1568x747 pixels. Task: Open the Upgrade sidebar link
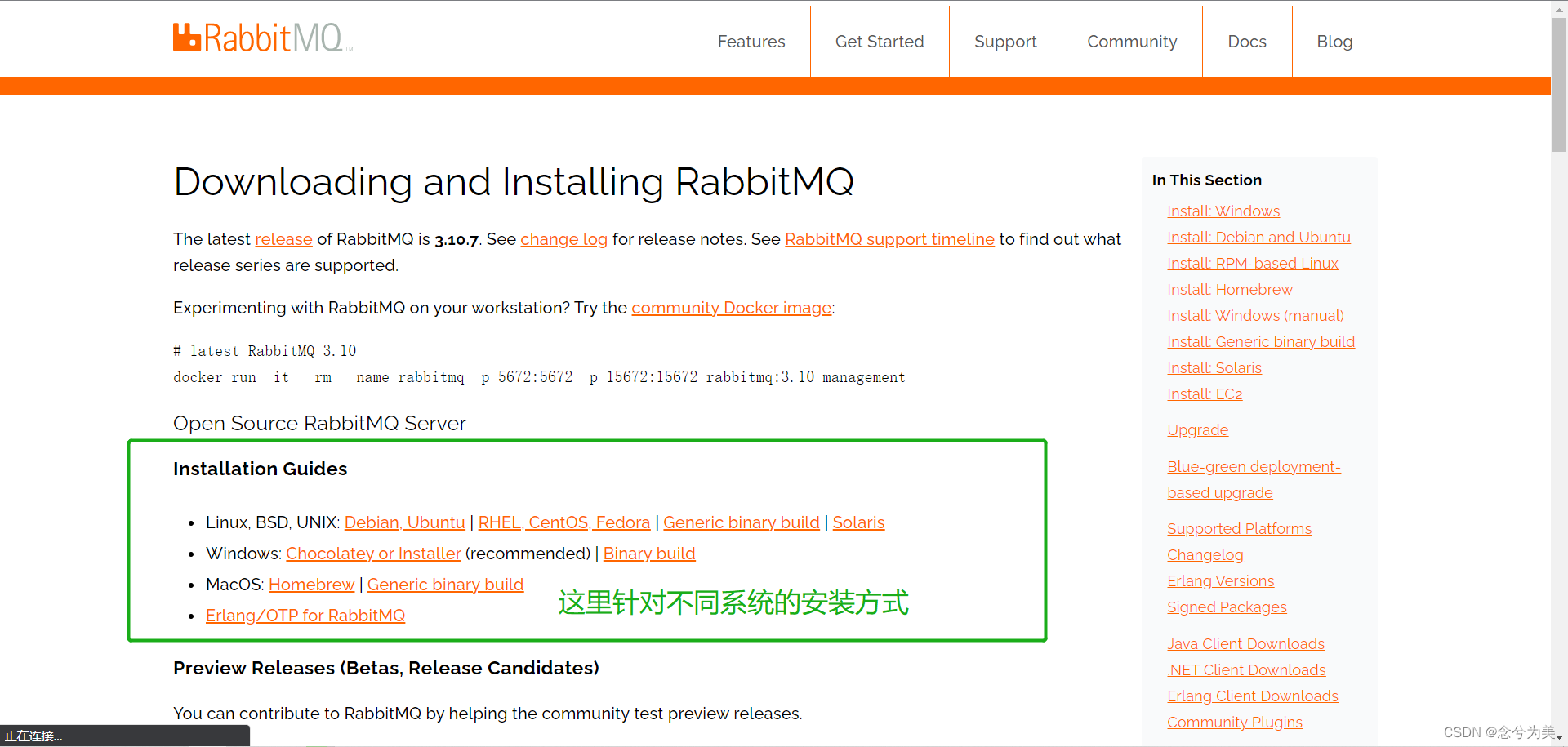pos(1197,430)
